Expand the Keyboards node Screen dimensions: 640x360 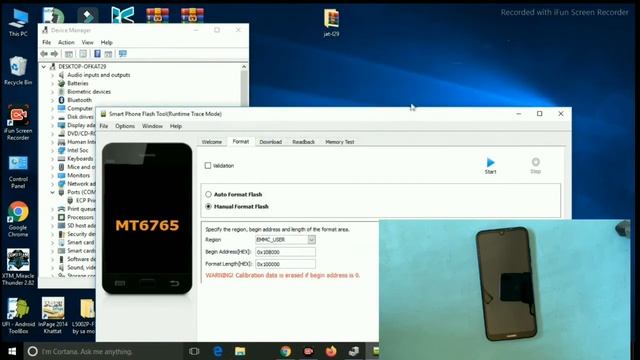52,158
